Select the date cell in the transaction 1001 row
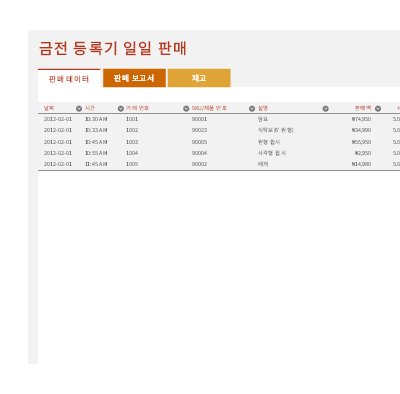The height and width of the screenshot is (394, 400). coord(58,119)
